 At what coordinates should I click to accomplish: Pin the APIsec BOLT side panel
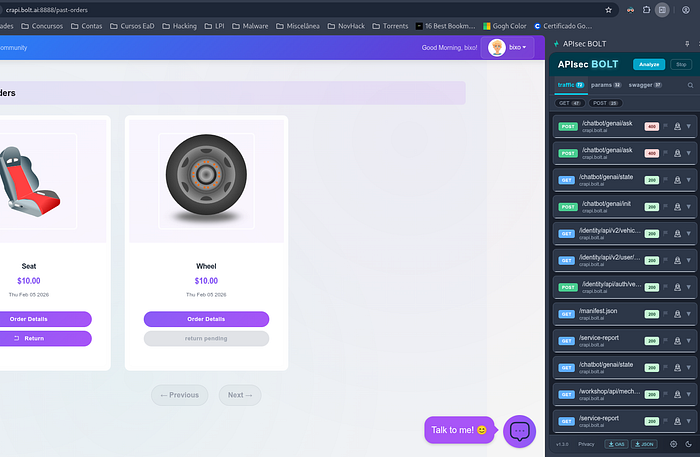coord(687,44)
